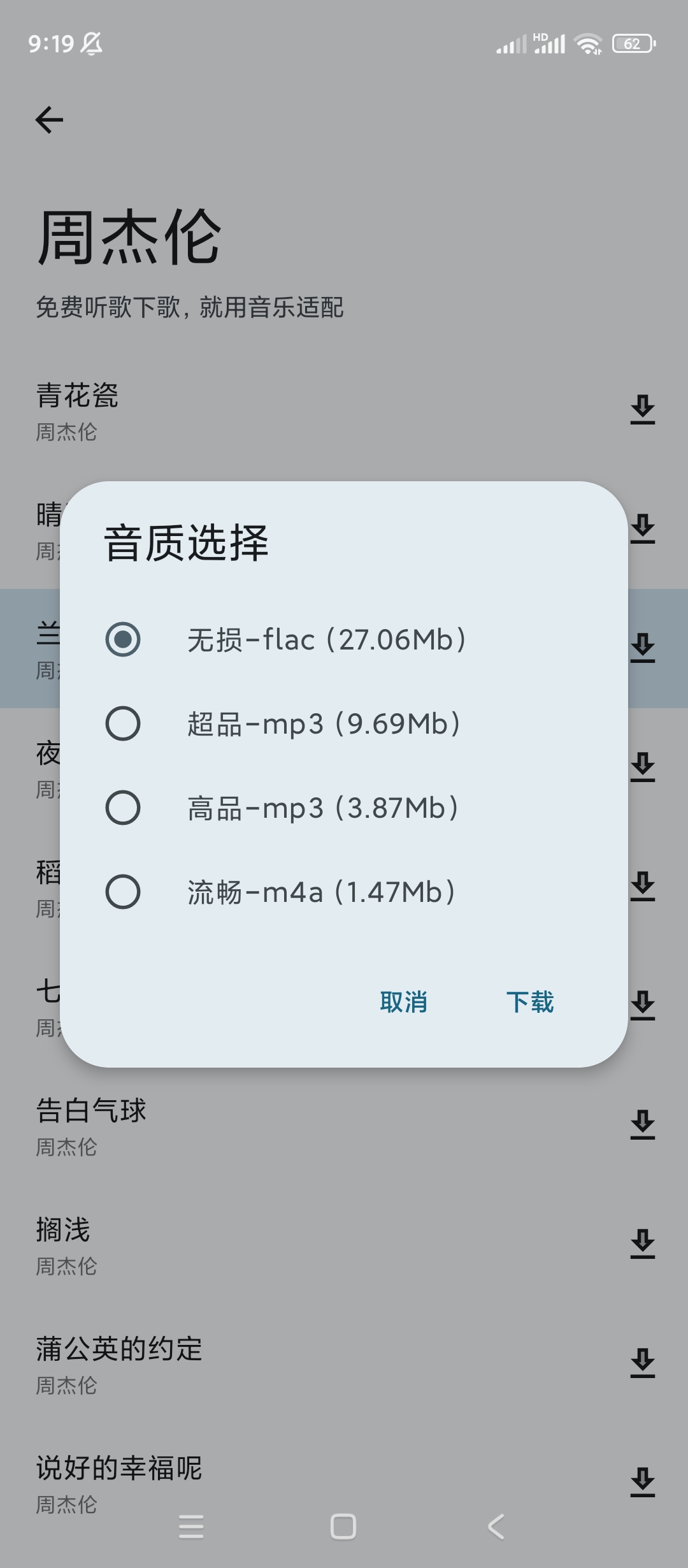Open recent apps with the menu icon
Viewport: 688px width, 1568px height.
click(x=191, y=1527)
